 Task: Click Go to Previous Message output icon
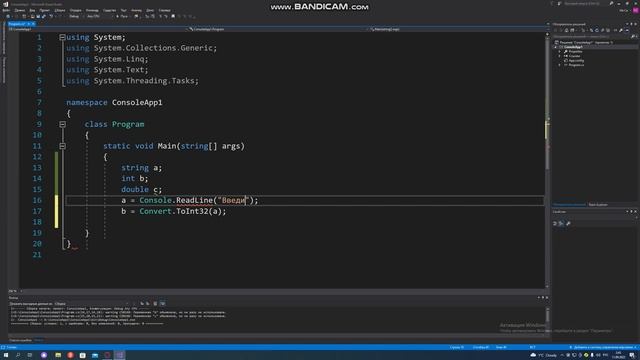point(142,304)
